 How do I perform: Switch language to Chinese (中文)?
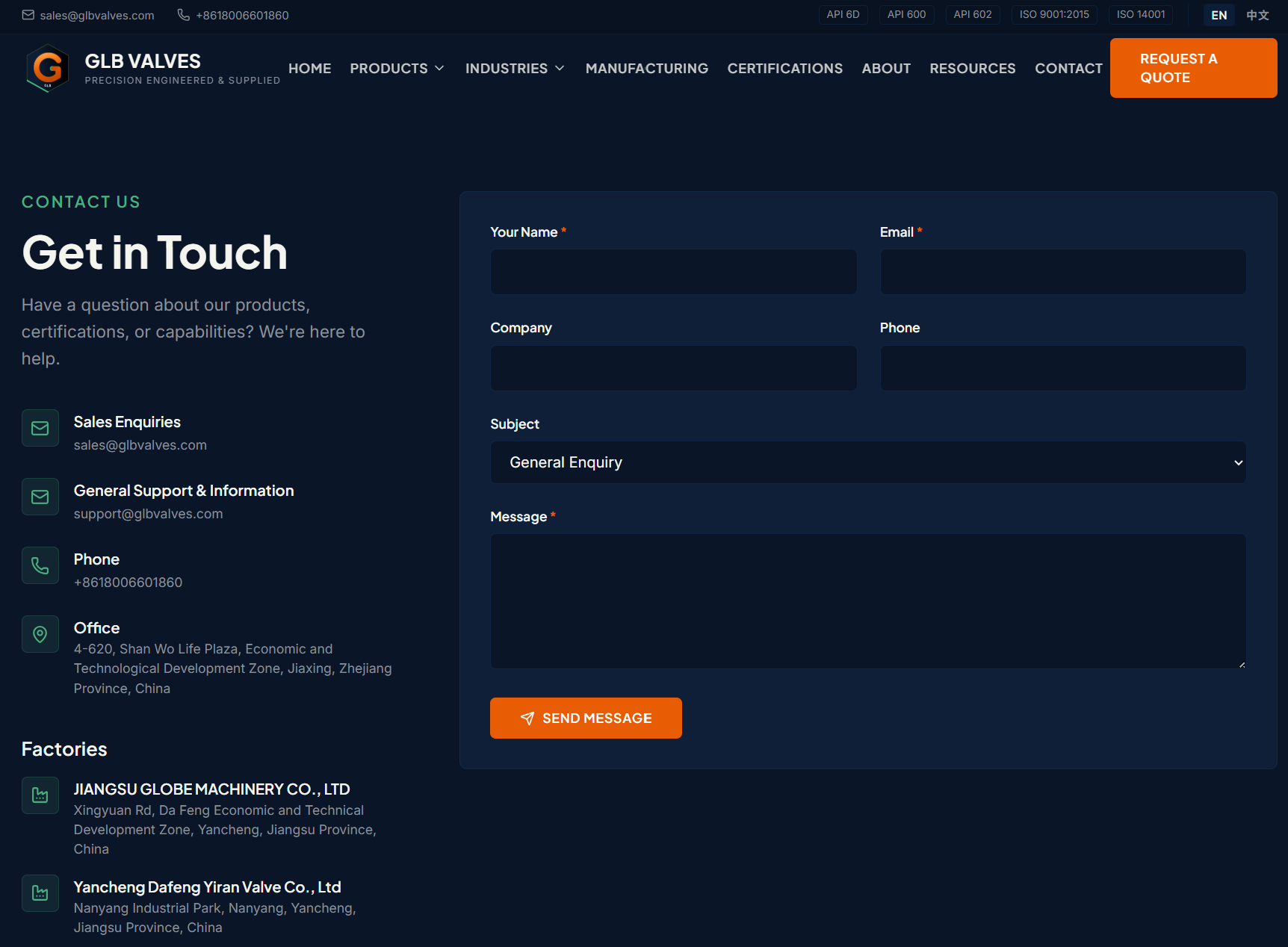point(1257,15)
